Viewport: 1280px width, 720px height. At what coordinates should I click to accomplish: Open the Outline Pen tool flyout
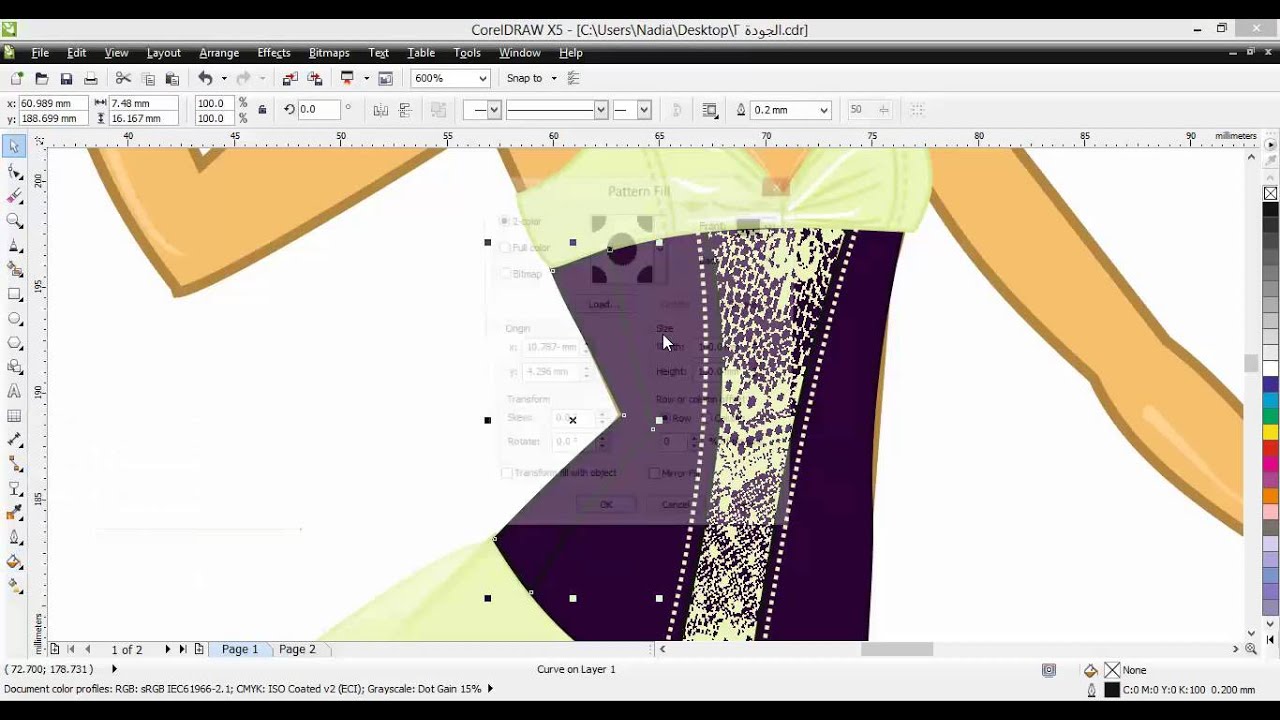click(14, 538)
